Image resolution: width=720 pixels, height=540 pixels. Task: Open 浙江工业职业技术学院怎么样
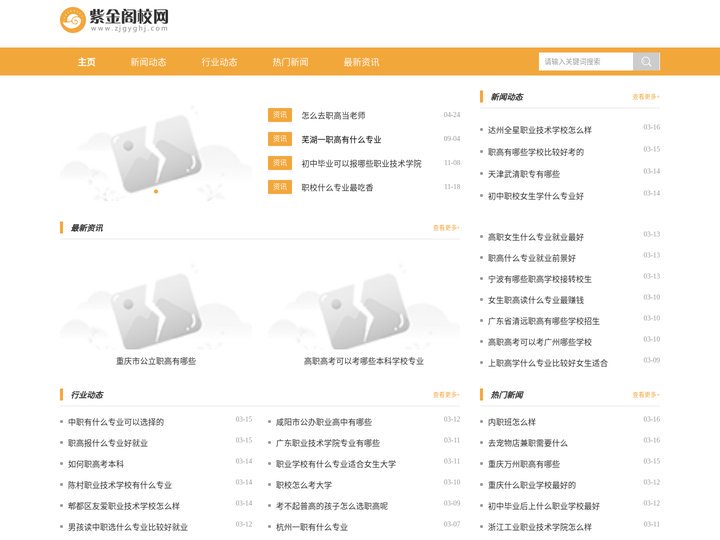(x=540, y=527)
